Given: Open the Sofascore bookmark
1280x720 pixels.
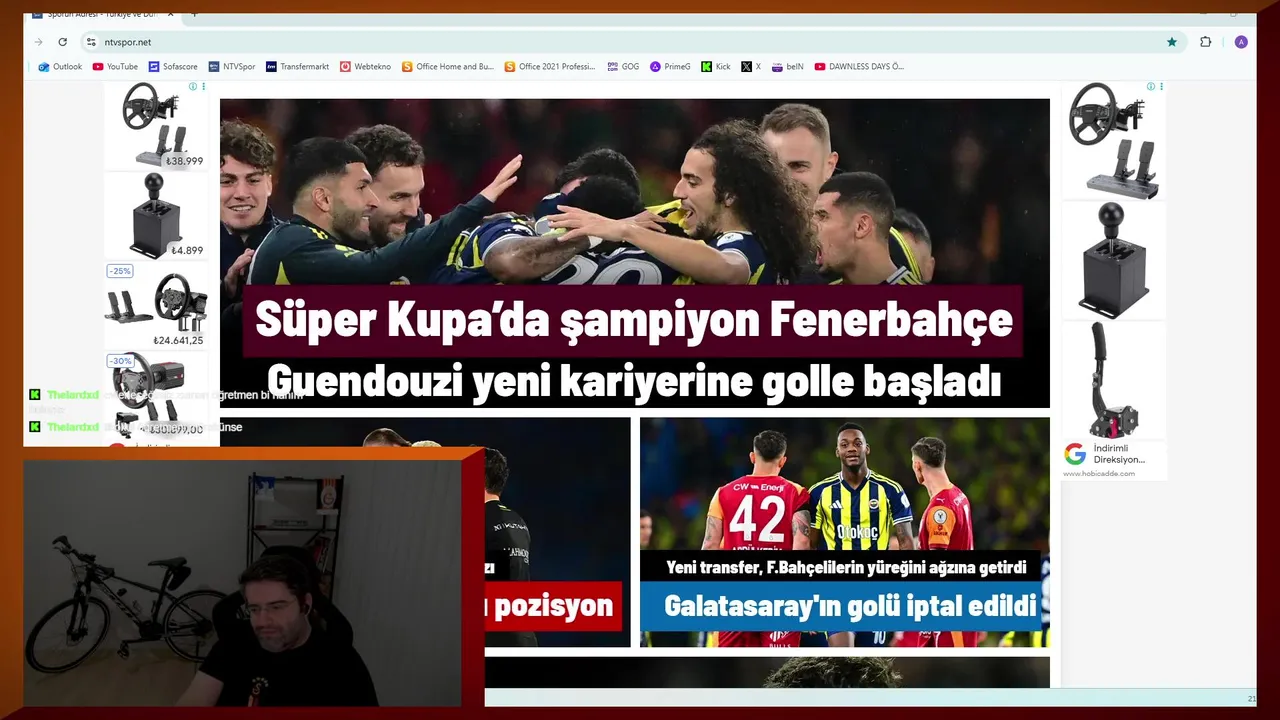Looking at the screenshot, I should [174, 67].
